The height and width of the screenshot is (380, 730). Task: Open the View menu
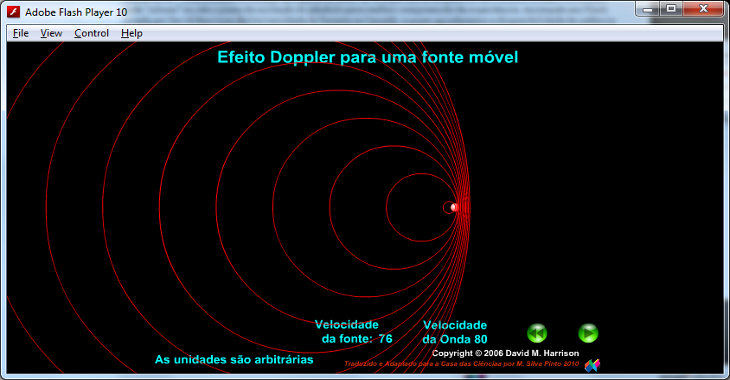coord(51,33)
